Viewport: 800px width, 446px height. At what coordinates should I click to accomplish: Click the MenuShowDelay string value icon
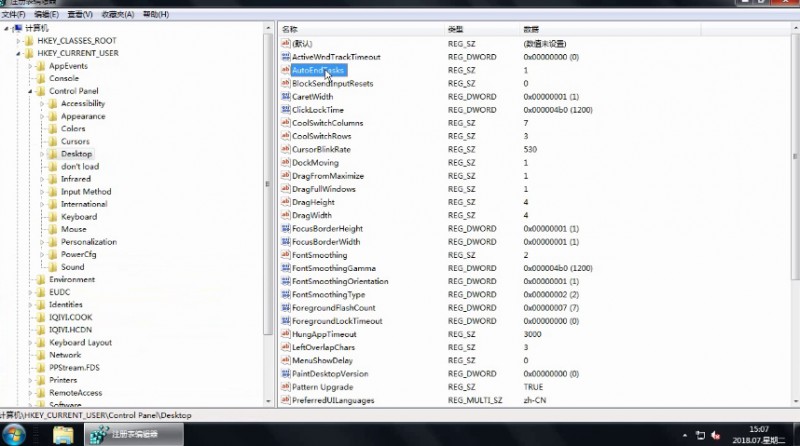pyautogui.click(x=286, y=360)
